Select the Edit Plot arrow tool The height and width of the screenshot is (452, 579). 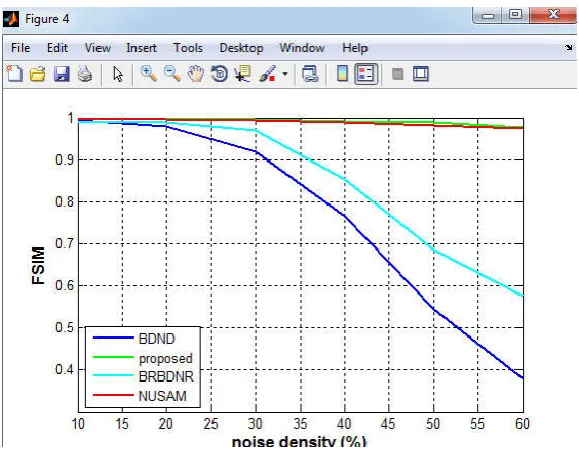(118, 74)
